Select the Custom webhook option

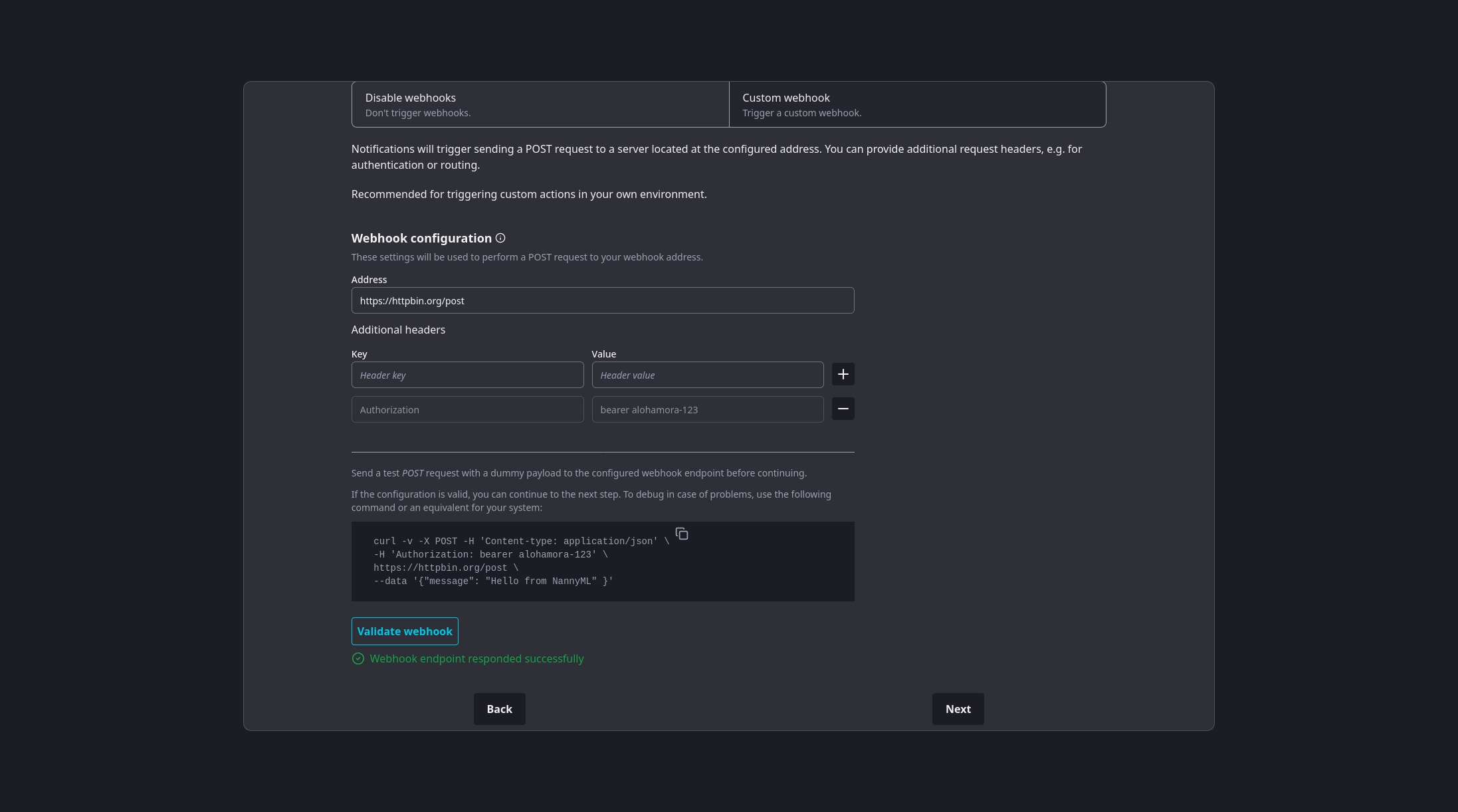tap(917, 104)
